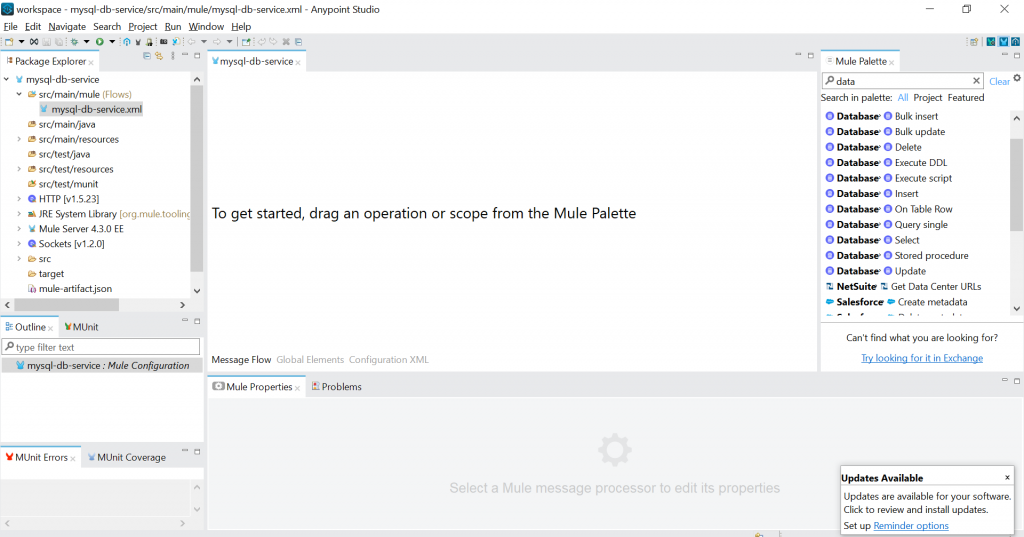Image resolution: width=1024 pixels, height=537 pixels.
Task: Expand the JRE System Library node
Action: [19, 214]
